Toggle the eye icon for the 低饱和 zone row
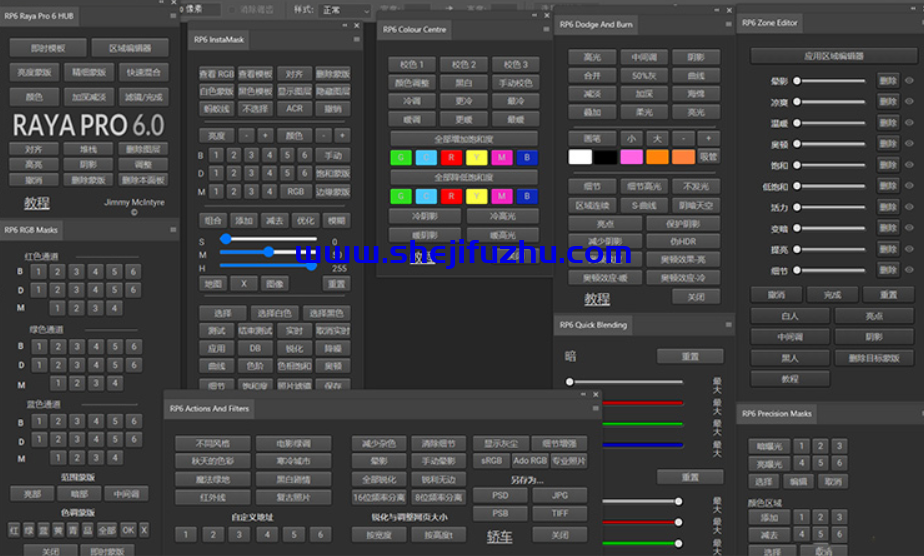This screenshot has width=924, height=556. [x=910, y=186]
